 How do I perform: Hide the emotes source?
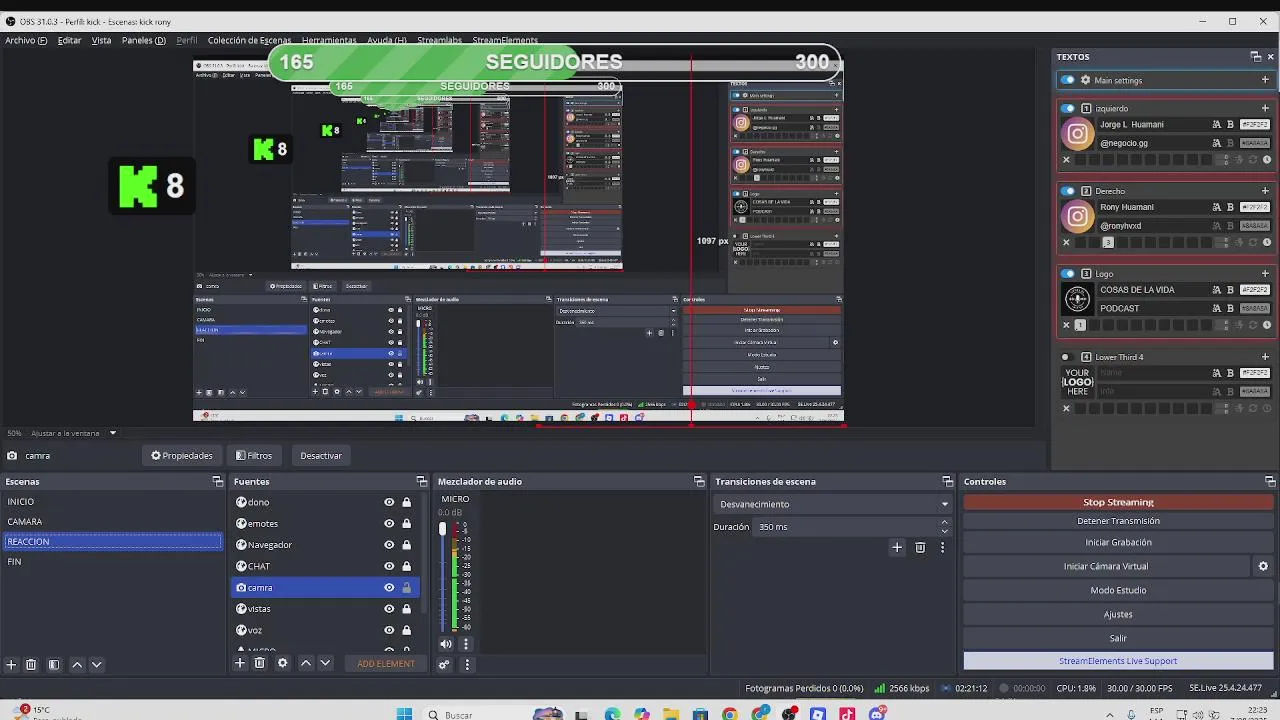click(x=389, y=523)
